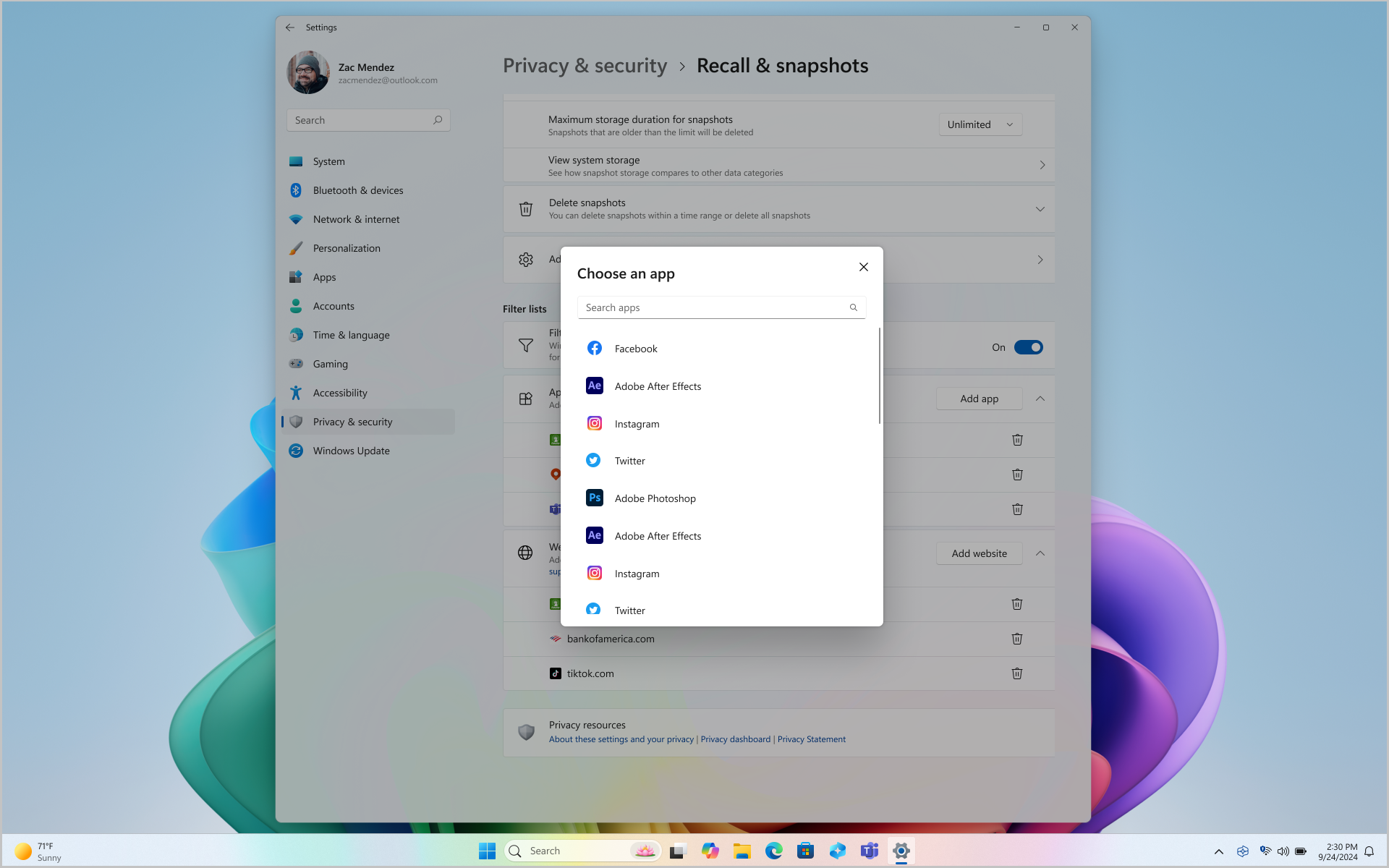This screenshot has height=868, width=1389.
Task: Toggle Recall snapshots privacy setting
Action: (x=1028, y=347)
